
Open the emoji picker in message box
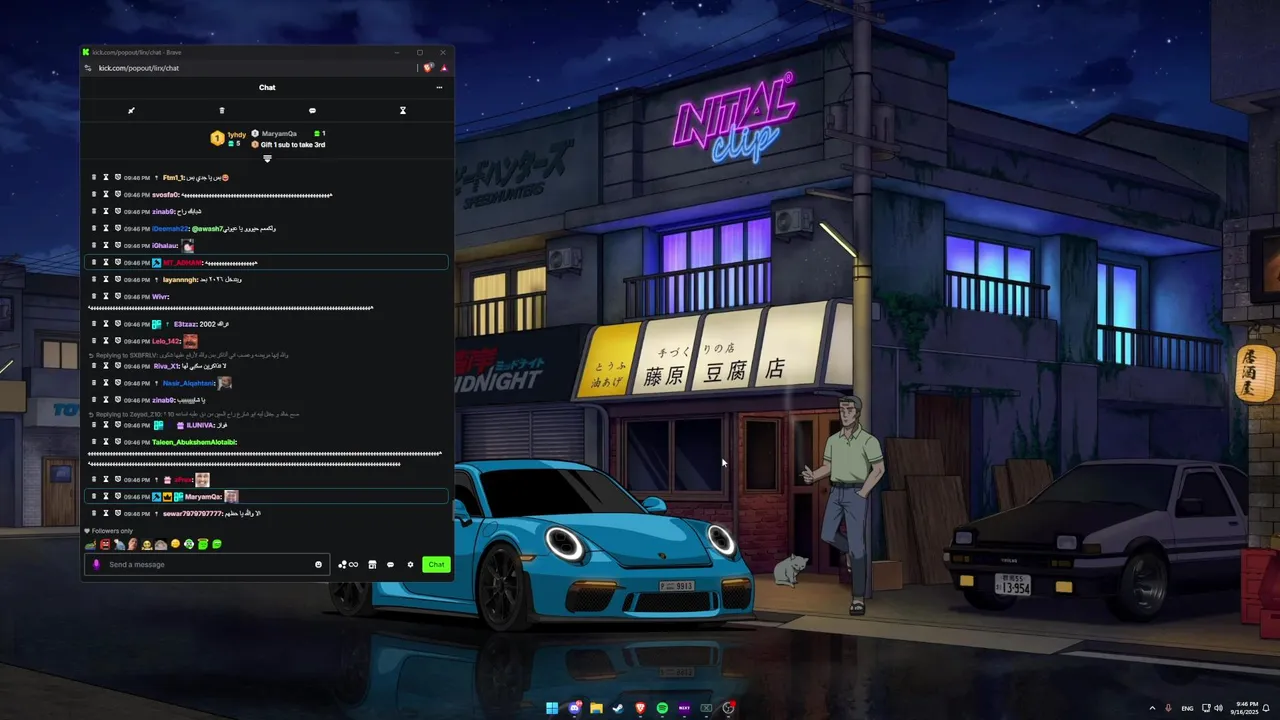coord(319,565)
